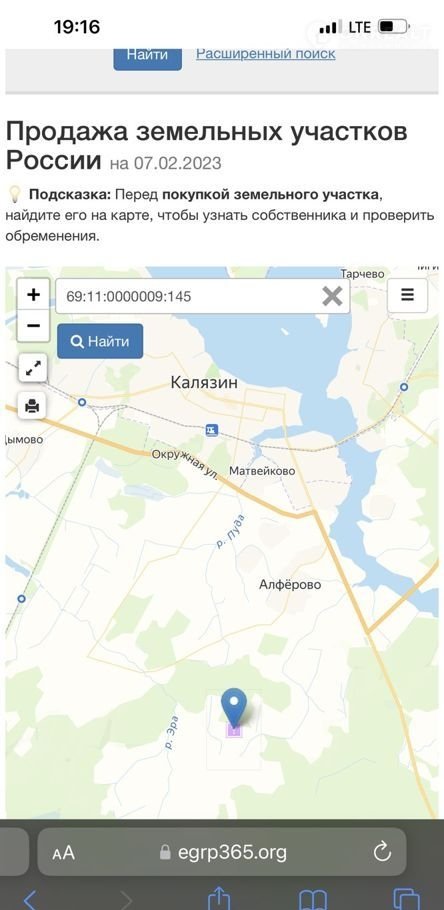Open Safari text size AA menu
Image resolution: width=444 pixels, height=910 pixels.
(63, 853)
